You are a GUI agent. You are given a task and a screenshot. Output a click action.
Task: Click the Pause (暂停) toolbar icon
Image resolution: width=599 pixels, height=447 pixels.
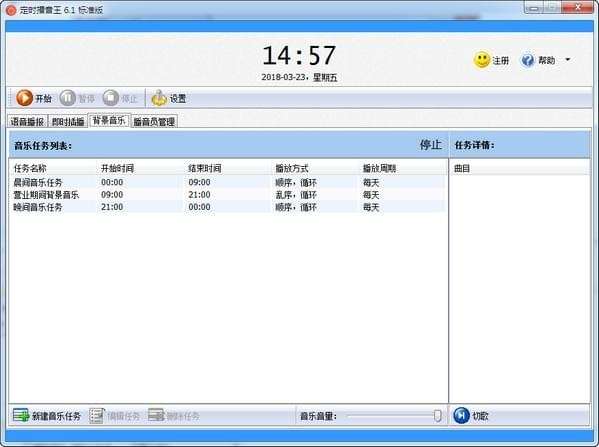click(x=68, y=98)
